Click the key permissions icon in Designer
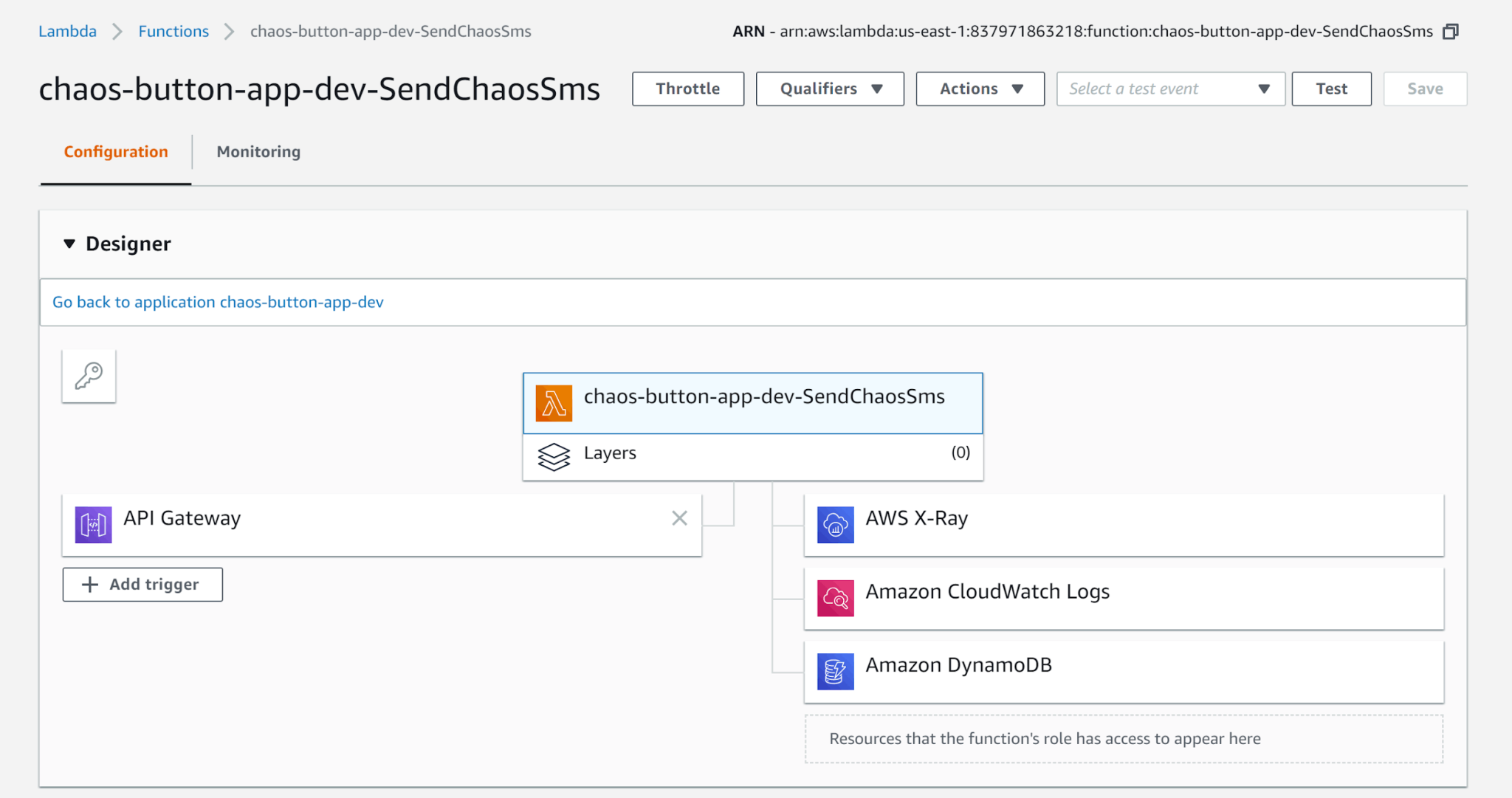The image size is (1512, 798). [x=89, y=376]
